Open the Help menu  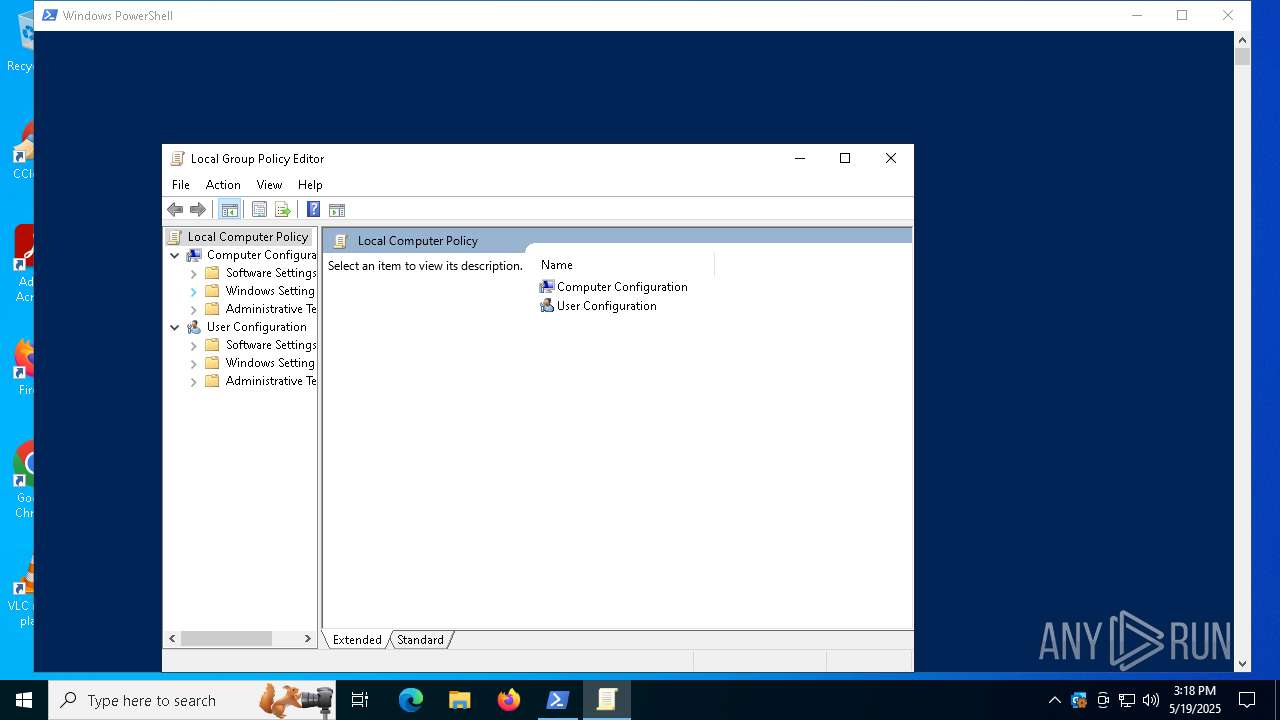(310, 185)
